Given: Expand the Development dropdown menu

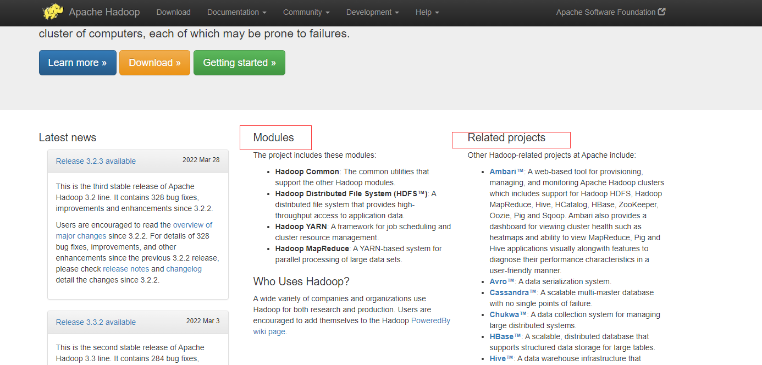Looking at the screenshot, I should [373, 12].
